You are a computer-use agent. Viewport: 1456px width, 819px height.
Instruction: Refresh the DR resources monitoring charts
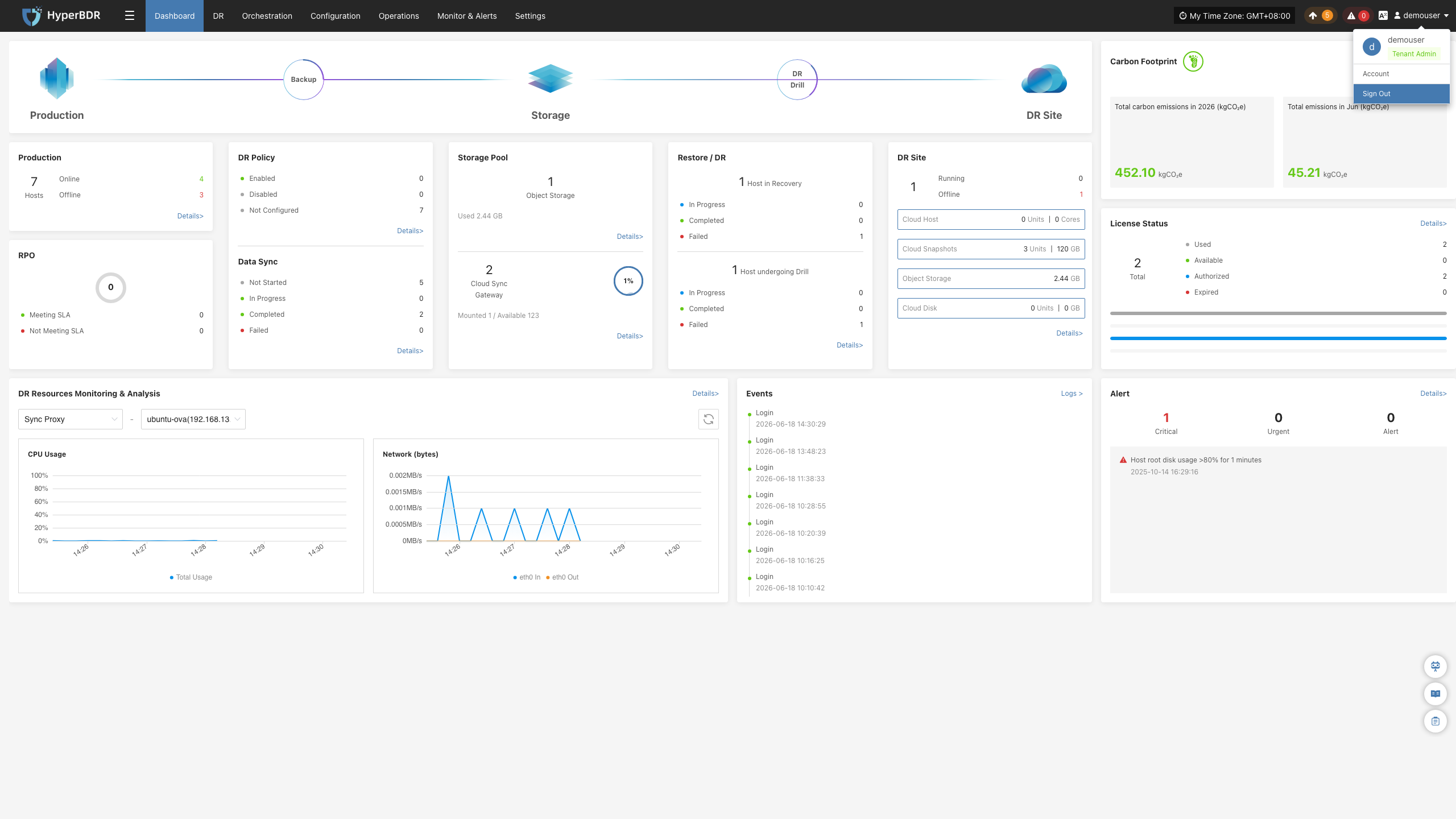click(709, 419)
